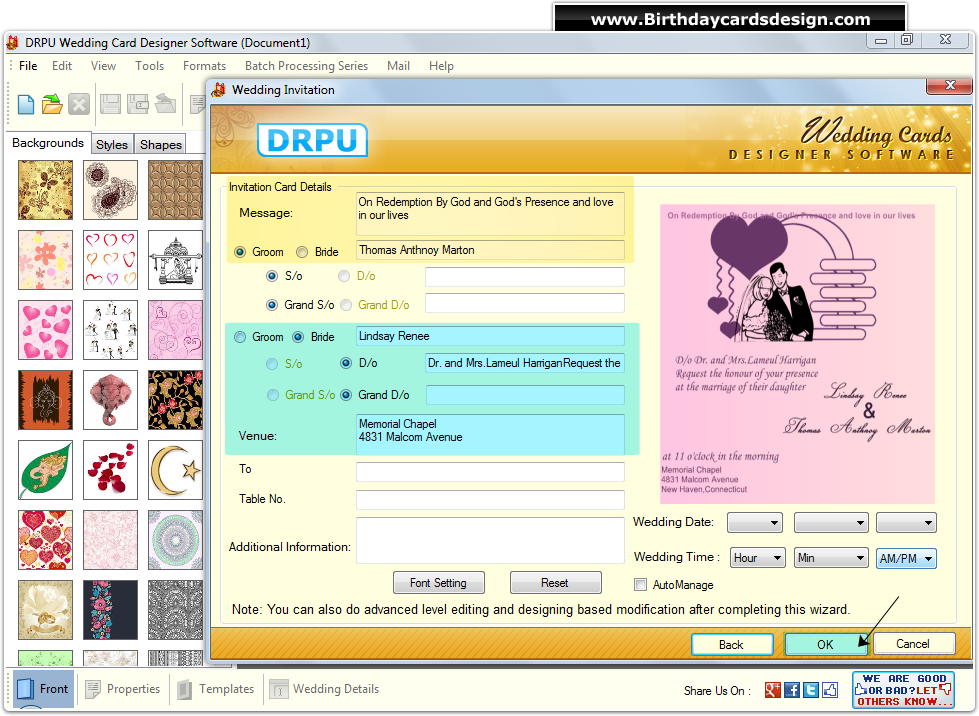The image size is (979, 716).
Task: Select Groom radio beside Thomas Anthnoy Marton
Action: (x=240, y=252)
